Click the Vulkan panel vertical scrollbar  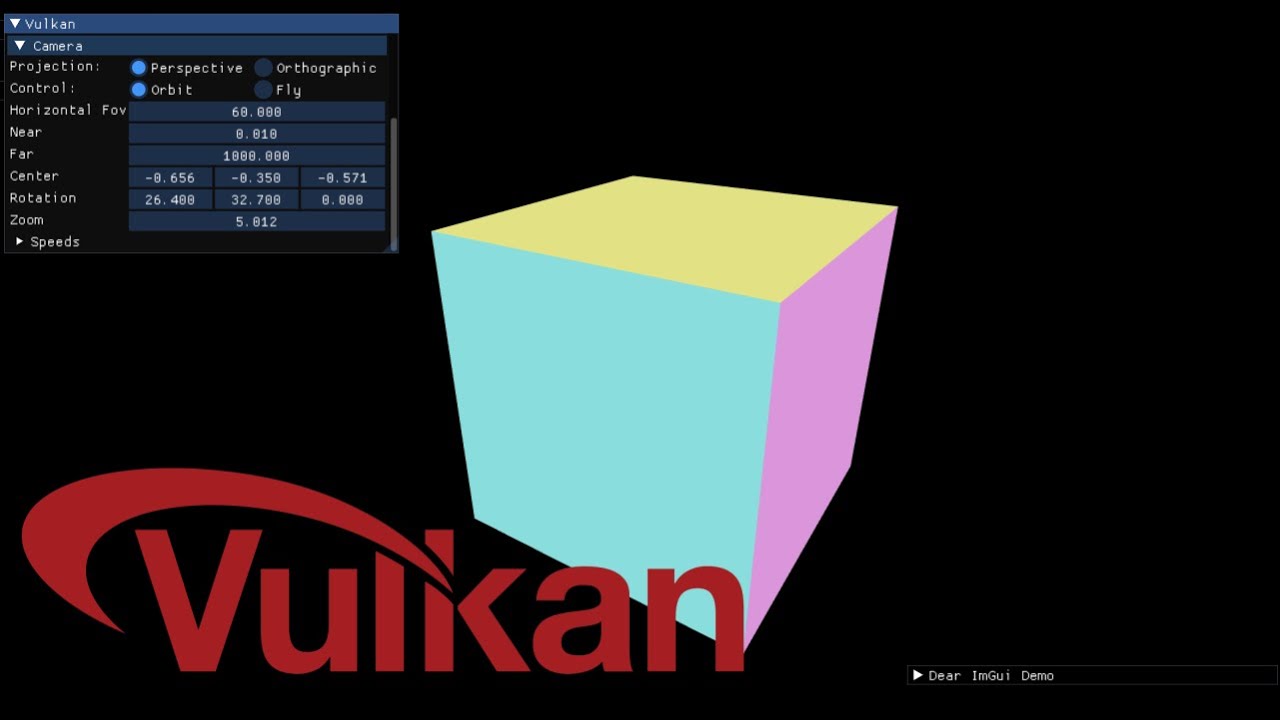click(x=393, y=183)
